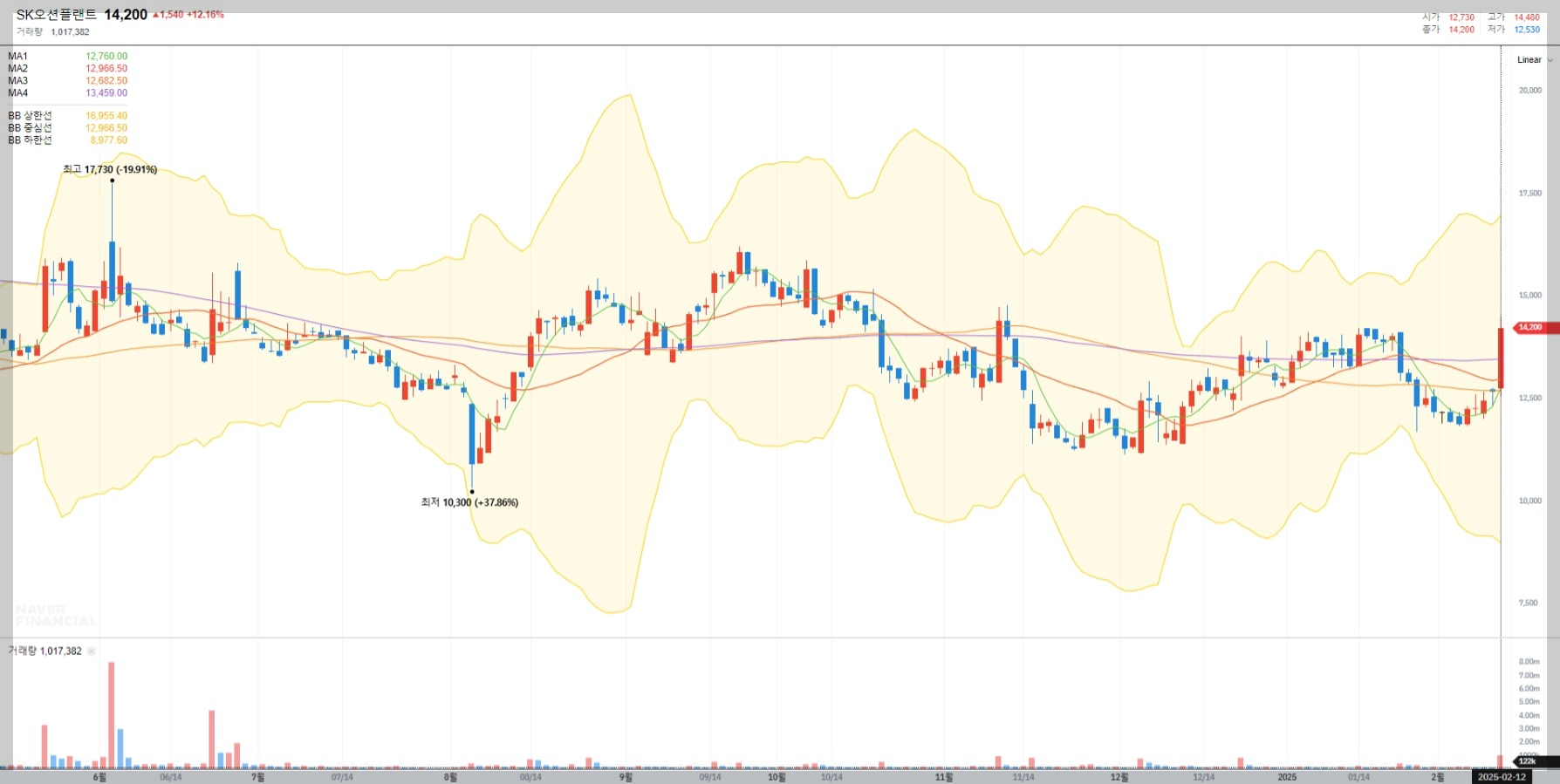Click the MA4 value 13,459.00
1560x784 pixels.
pos(106,93)
